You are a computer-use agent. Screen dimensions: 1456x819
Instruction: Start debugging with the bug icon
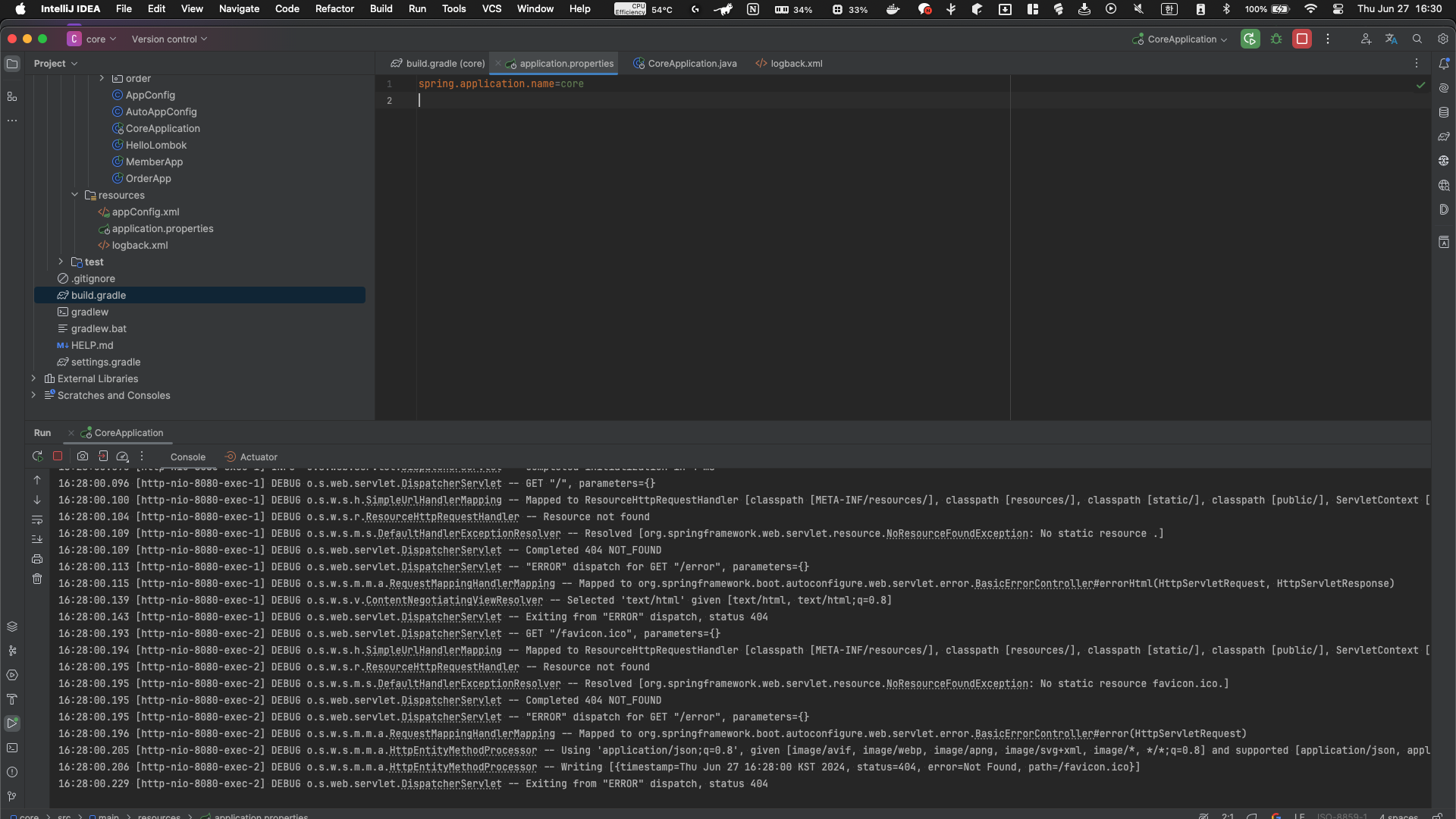1276,39
